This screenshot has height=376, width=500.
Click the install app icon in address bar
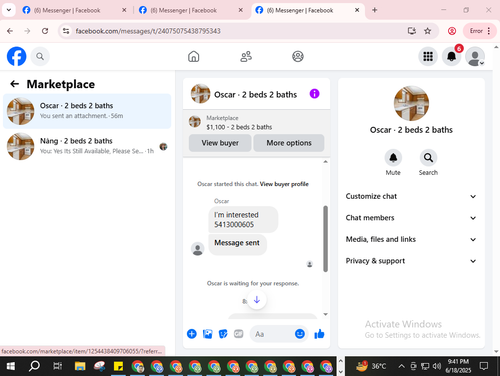(x=412, y=31)
